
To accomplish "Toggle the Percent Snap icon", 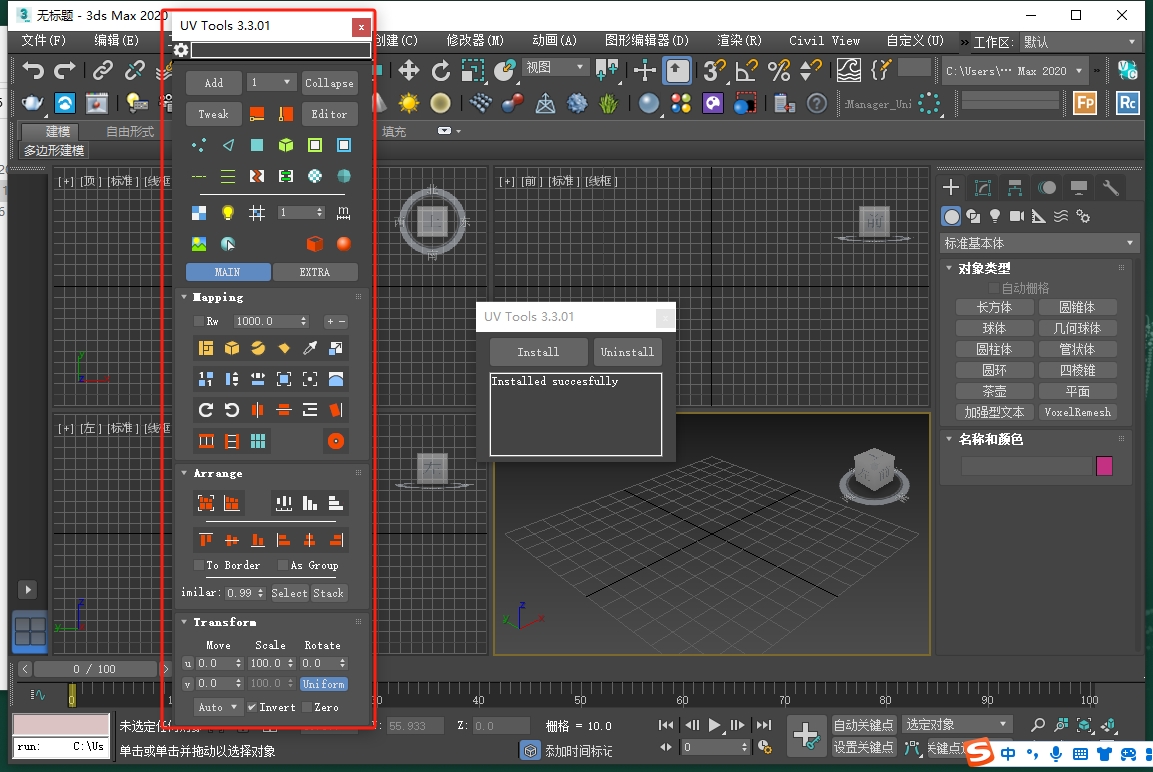I will click(778, 71).
